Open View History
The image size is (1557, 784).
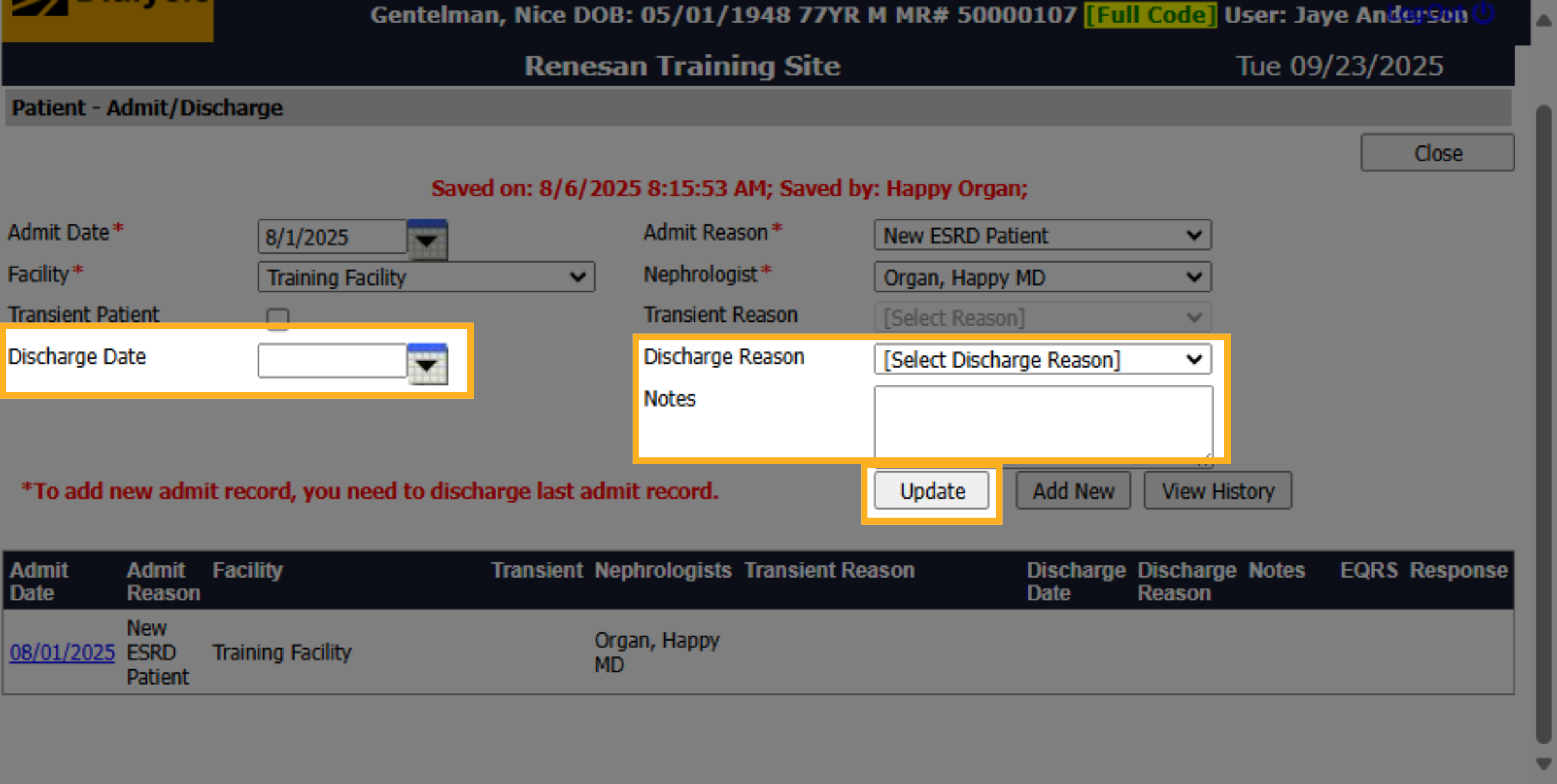(x=1218, y=491)
